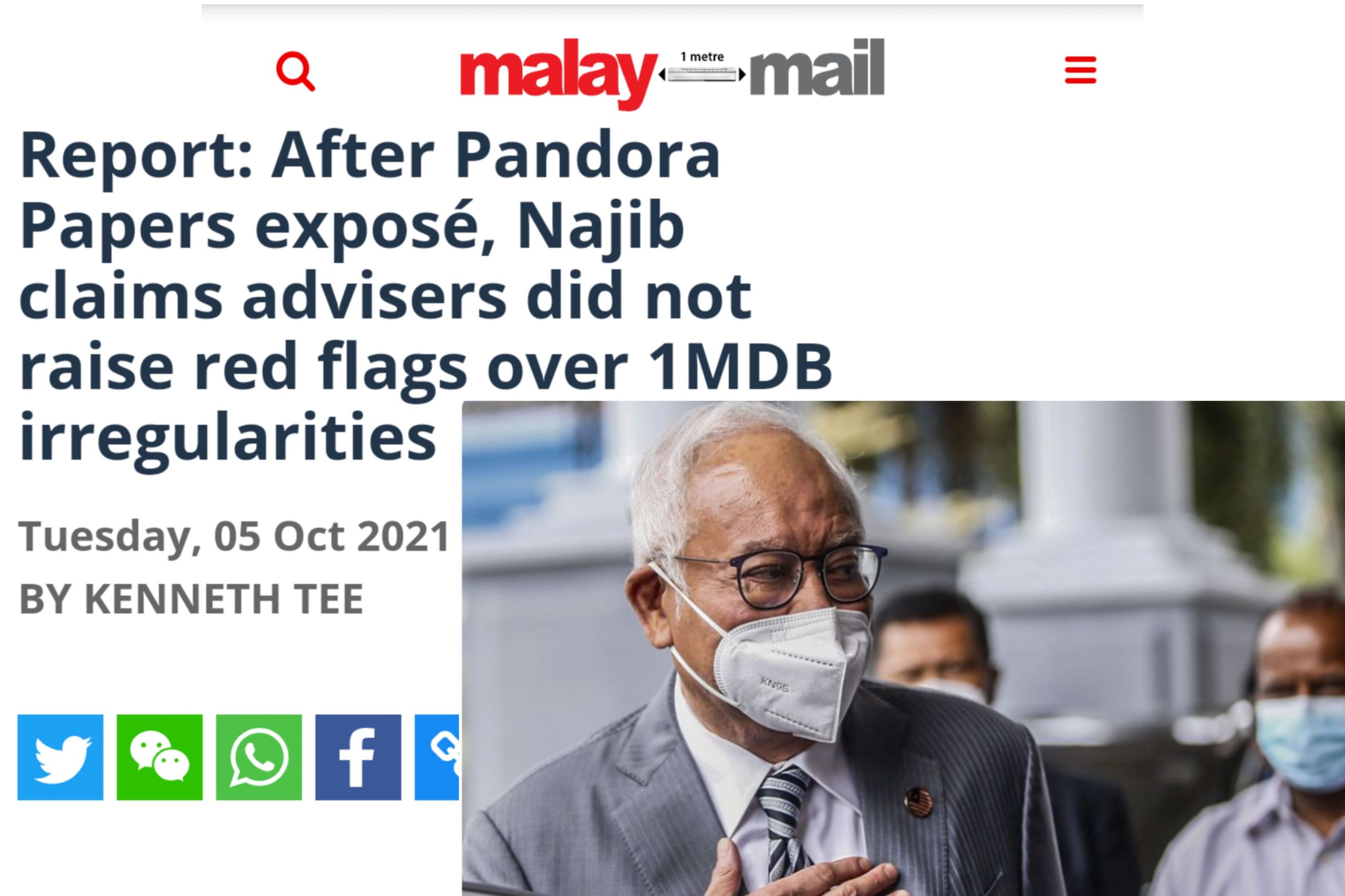Click the Malay Mail logo
The image size is (1345, 896).
click(672, 72)
